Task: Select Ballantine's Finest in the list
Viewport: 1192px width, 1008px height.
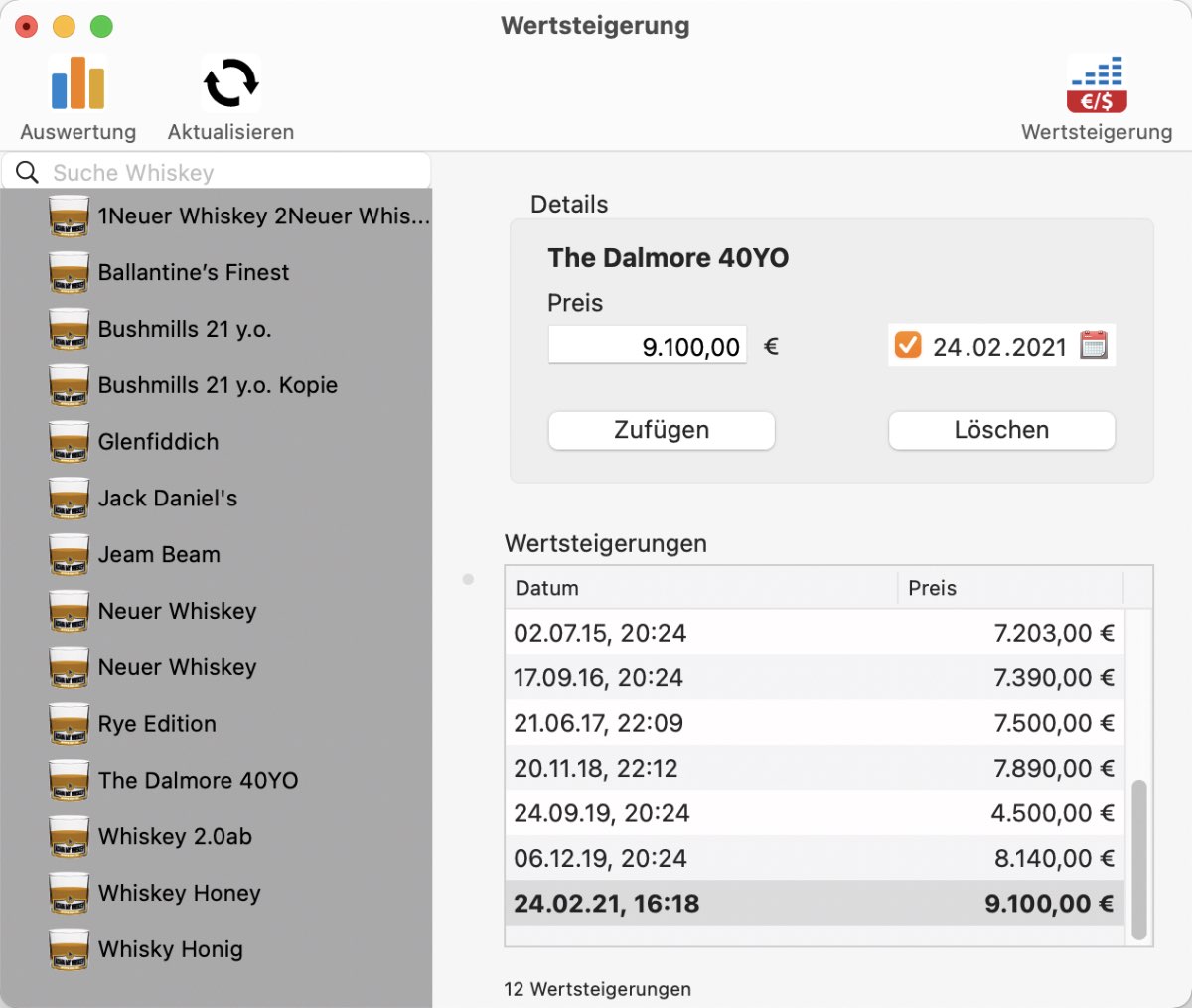Action: pos(217,272)
